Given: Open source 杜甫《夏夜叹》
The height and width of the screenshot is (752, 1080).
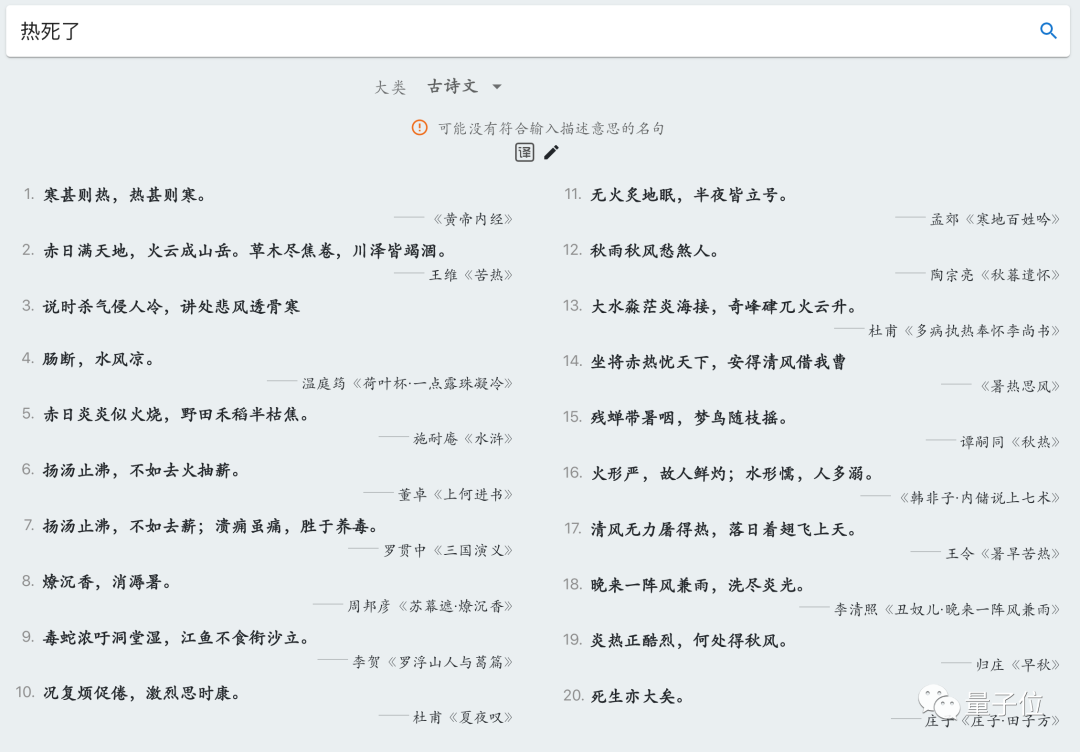Looking at the screenshot, I should point(463,718).
